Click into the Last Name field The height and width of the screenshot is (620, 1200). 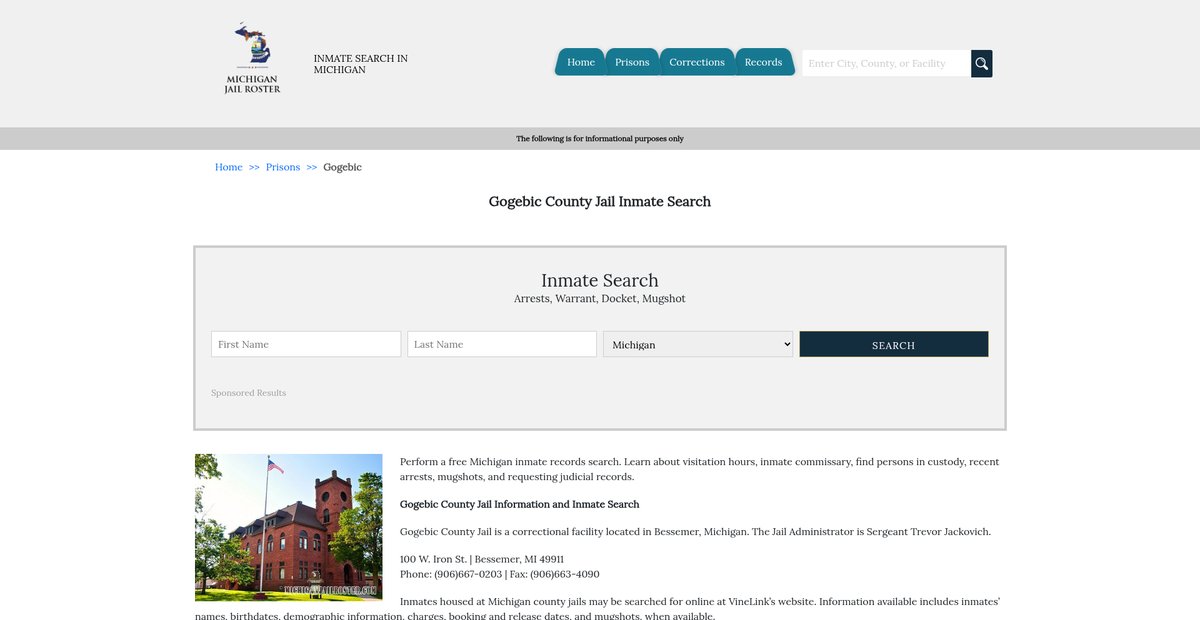tap(502, 344)
